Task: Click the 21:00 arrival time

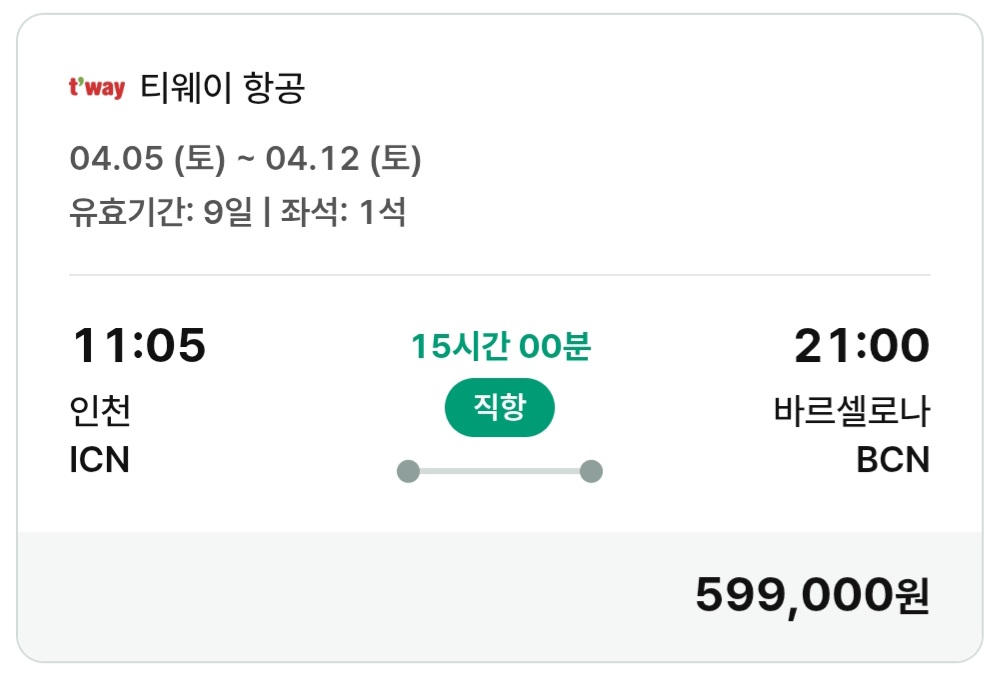Action: (x=861, y=346)
